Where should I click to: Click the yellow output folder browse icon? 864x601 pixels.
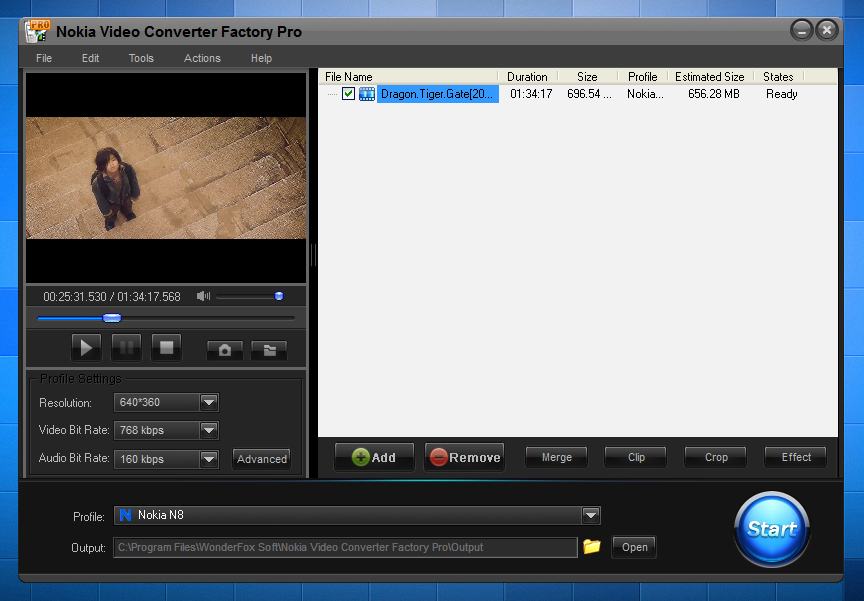pyautogui.click(x=592, y=546)
